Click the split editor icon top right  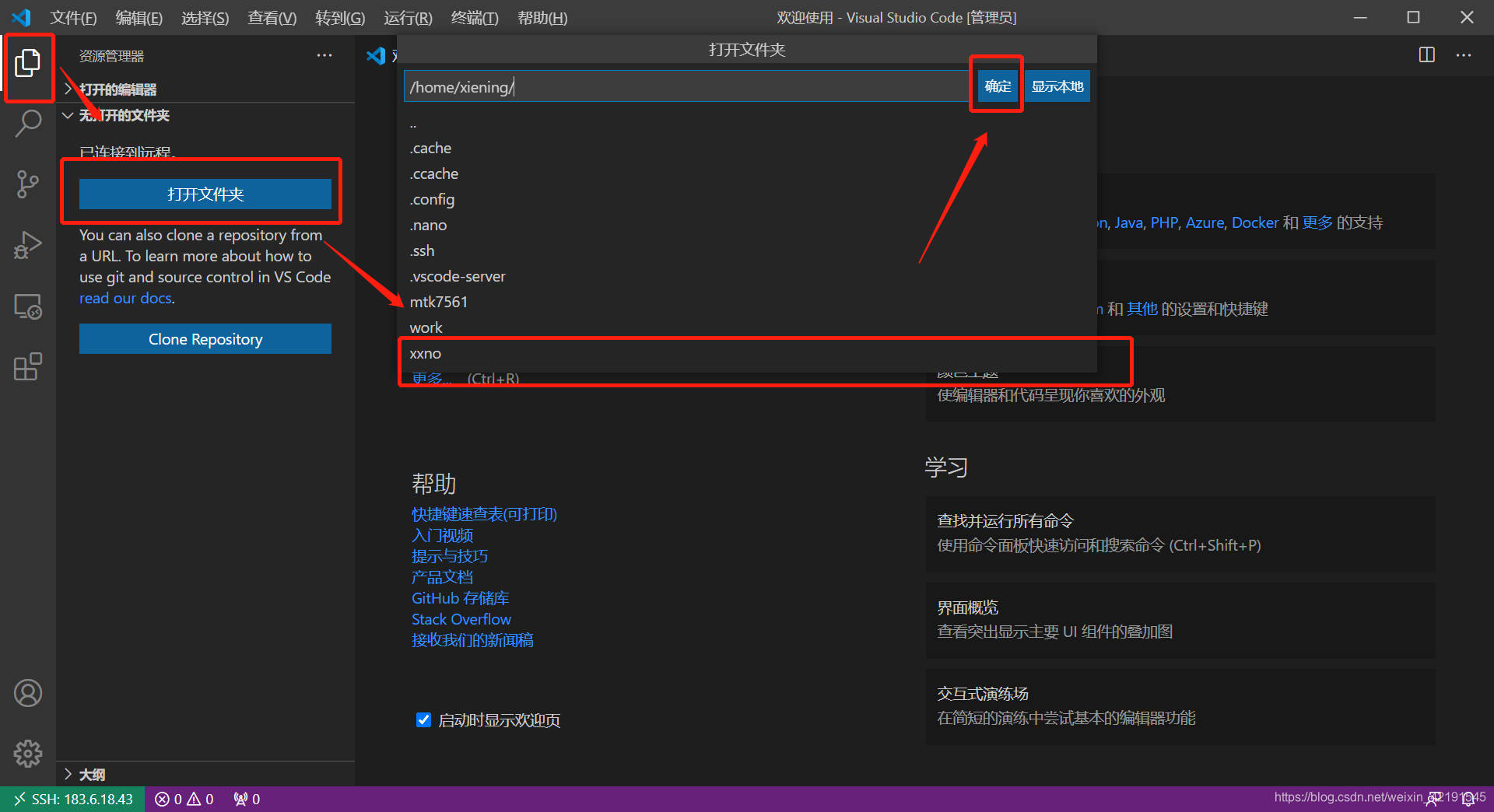point(1426,54)
